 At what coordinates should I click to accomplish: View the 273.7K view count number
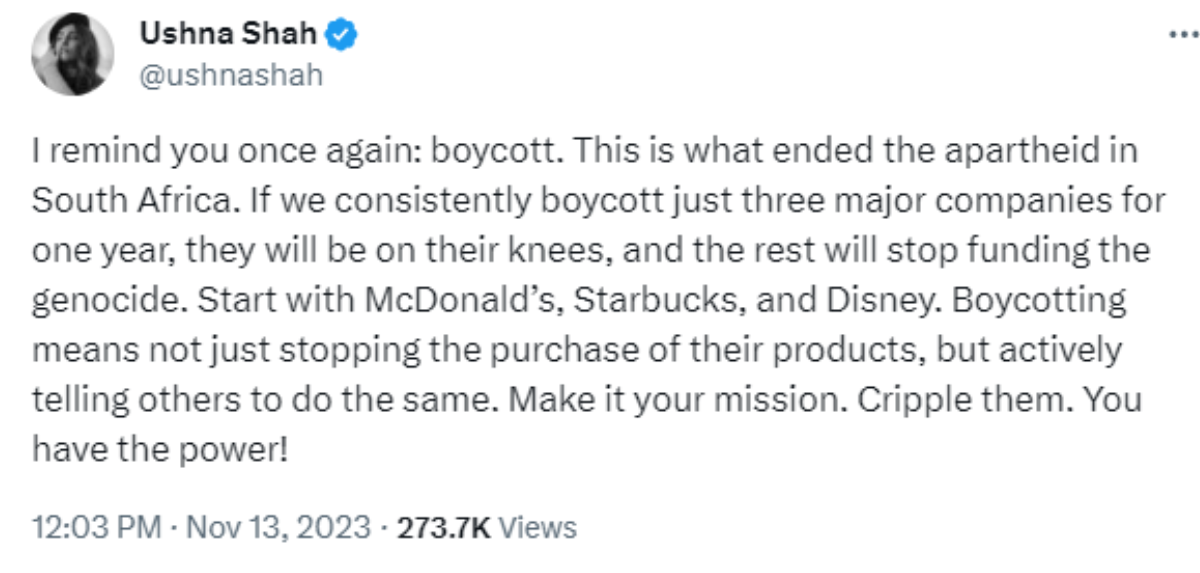click(443, 527)
